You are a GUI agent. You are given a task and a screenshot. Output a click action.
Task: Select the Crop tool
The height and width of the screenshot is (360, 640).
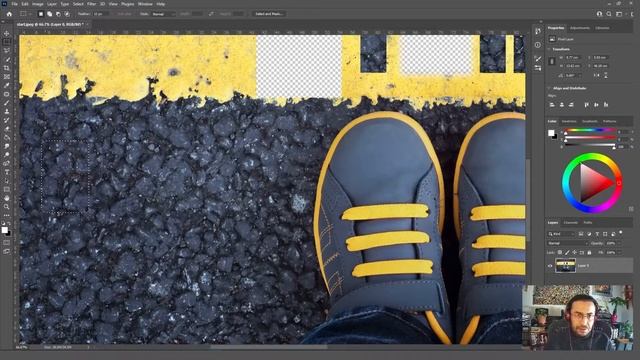7,68
